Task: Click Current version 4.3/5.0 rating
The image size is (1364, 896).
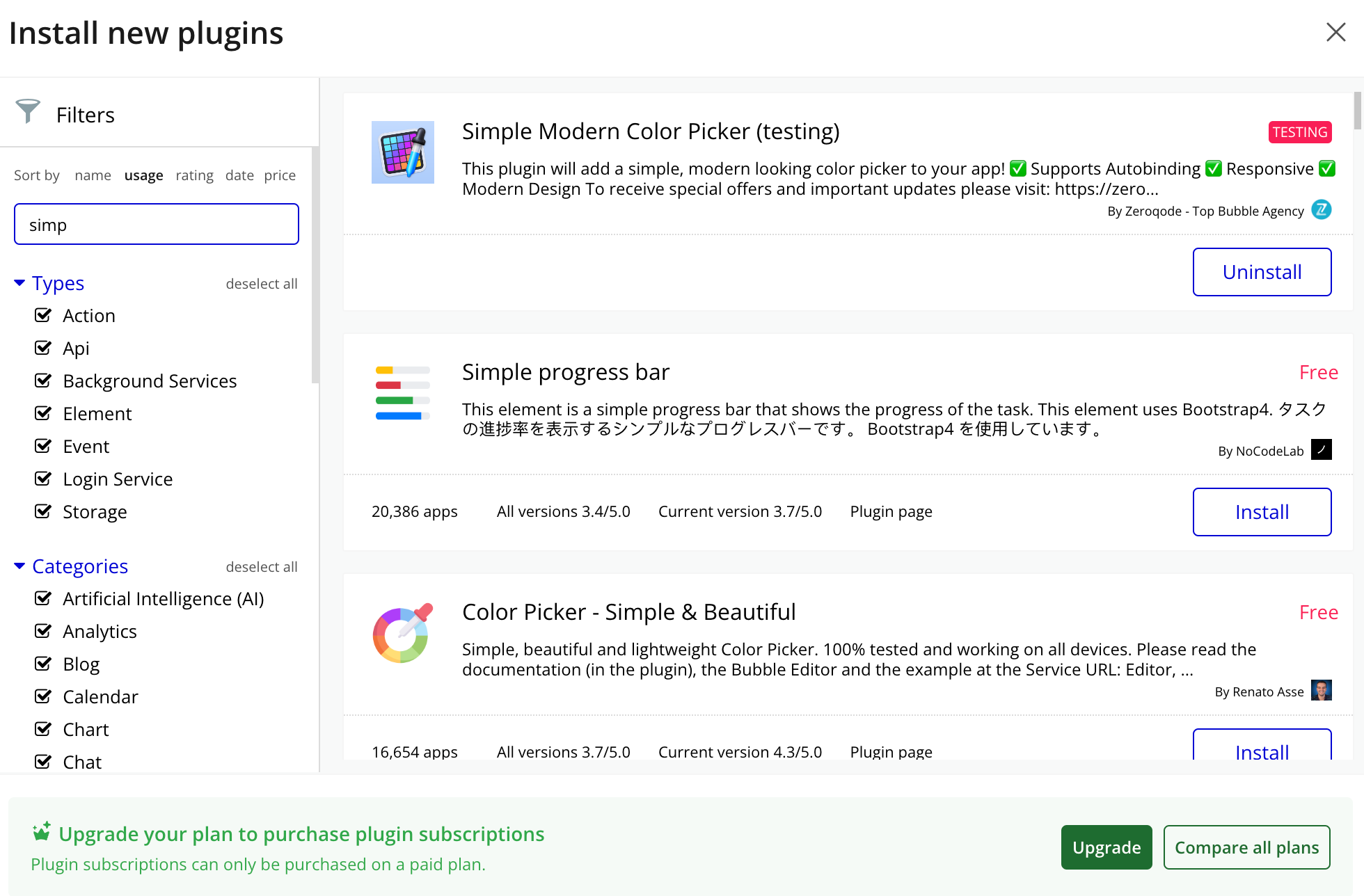Action: pos(740,752)
